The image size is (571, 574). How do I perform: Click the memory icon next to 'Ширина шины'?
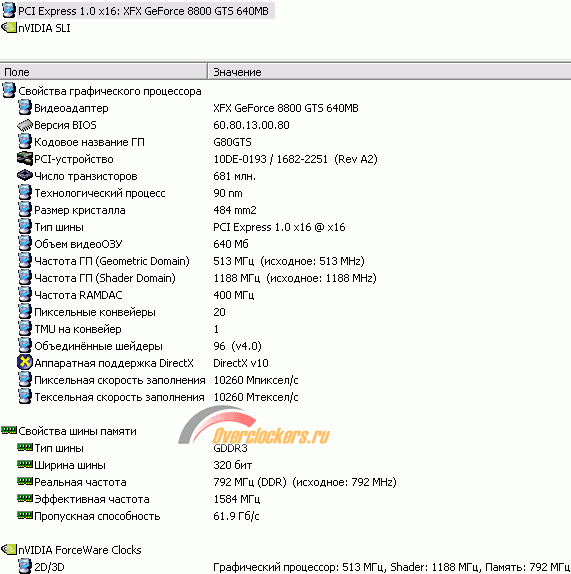25,464
